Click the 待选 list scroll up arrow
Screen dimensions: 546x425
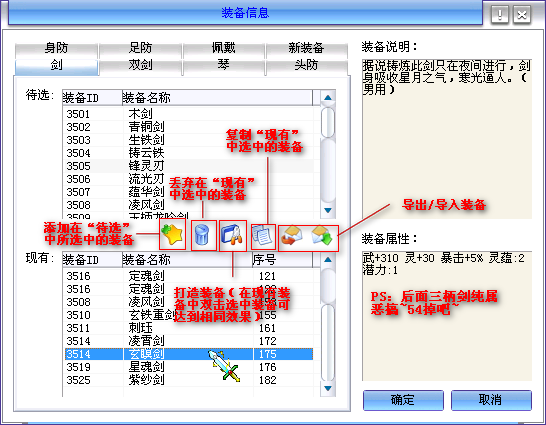click(x=328, y=97)
